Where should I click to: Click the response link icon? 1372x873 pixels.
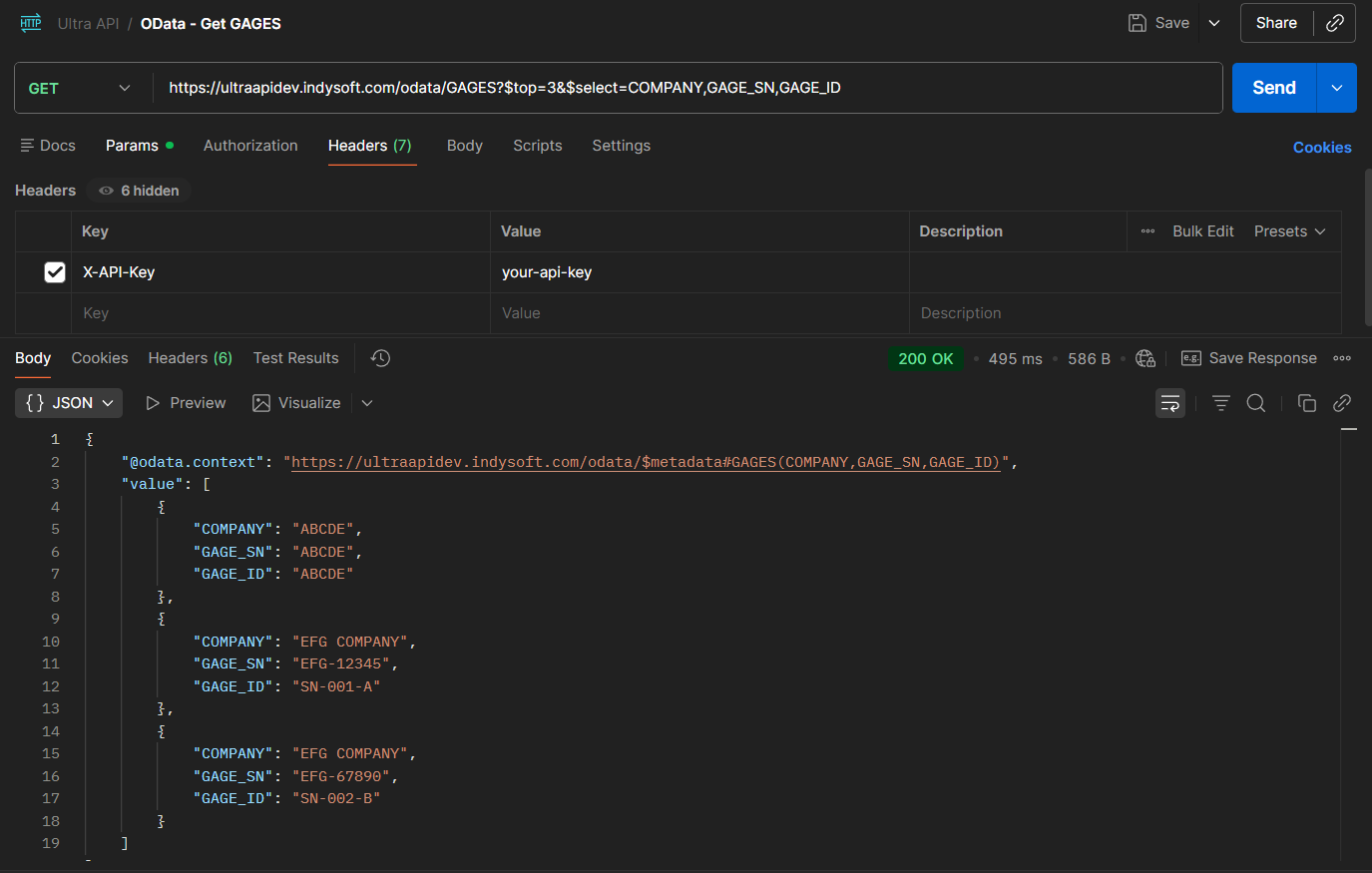click(x=1342, y=403)
